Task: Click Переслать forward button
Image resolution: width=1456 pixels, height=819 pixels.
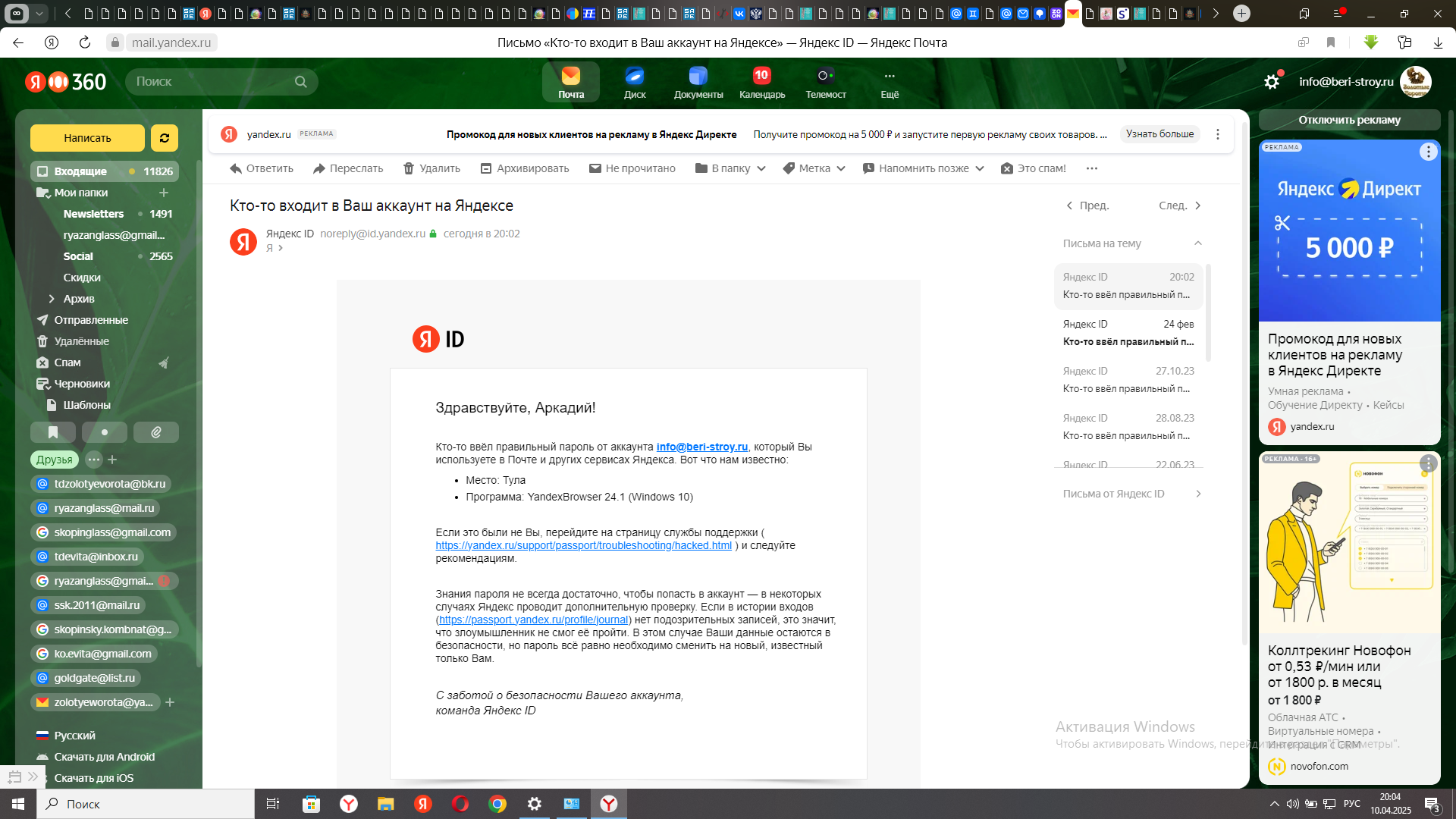Action: [348, 168]
